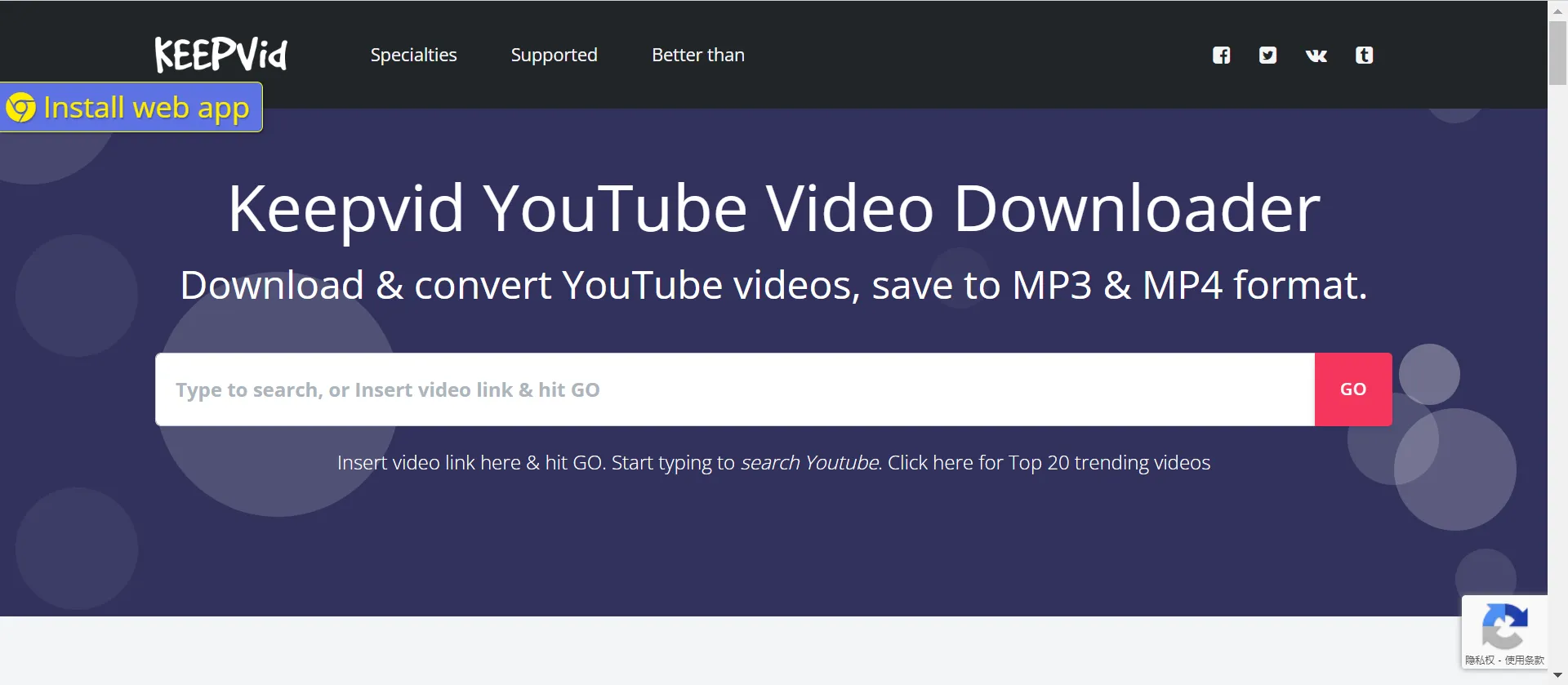The height and width of the screenshot is (685, 1568).
Task: Open the Better than menu item
Action: pyautogui.click(x=698, y=55)
